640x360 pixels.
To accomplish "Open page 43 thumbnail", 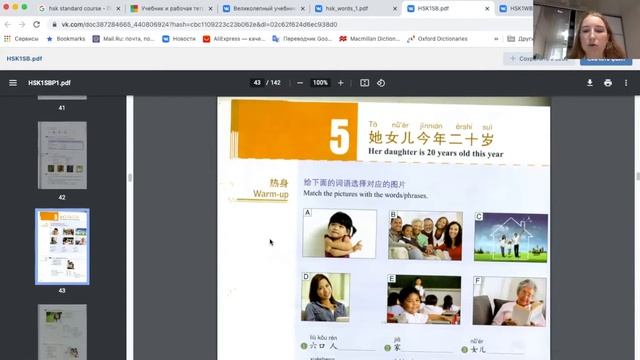I will [x=62, y=247].
